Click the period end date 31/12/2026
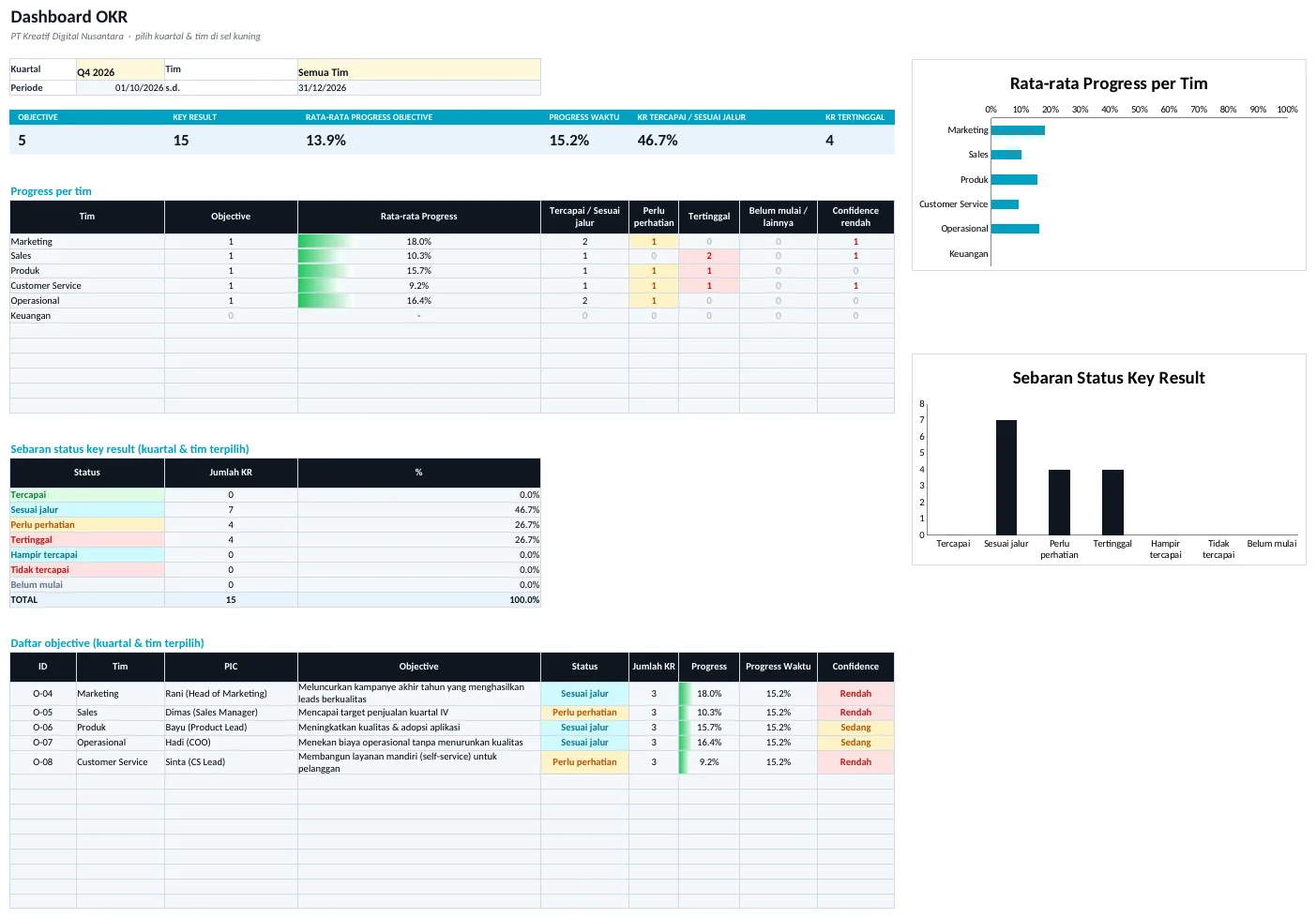1316x918 pixels. (418, 88)
